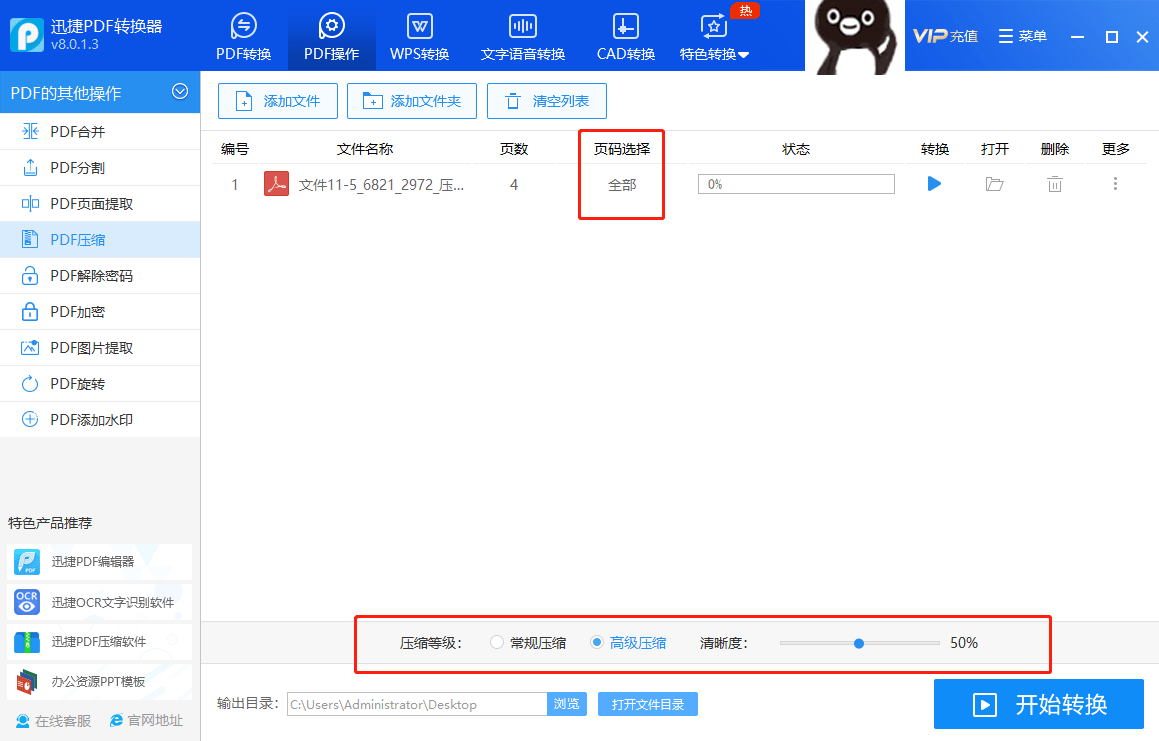The height and width of the screenshot is (741, 1159).
Task: Click 打开文件目录 button
Action: pyautogui.click(x=648, y=704)
